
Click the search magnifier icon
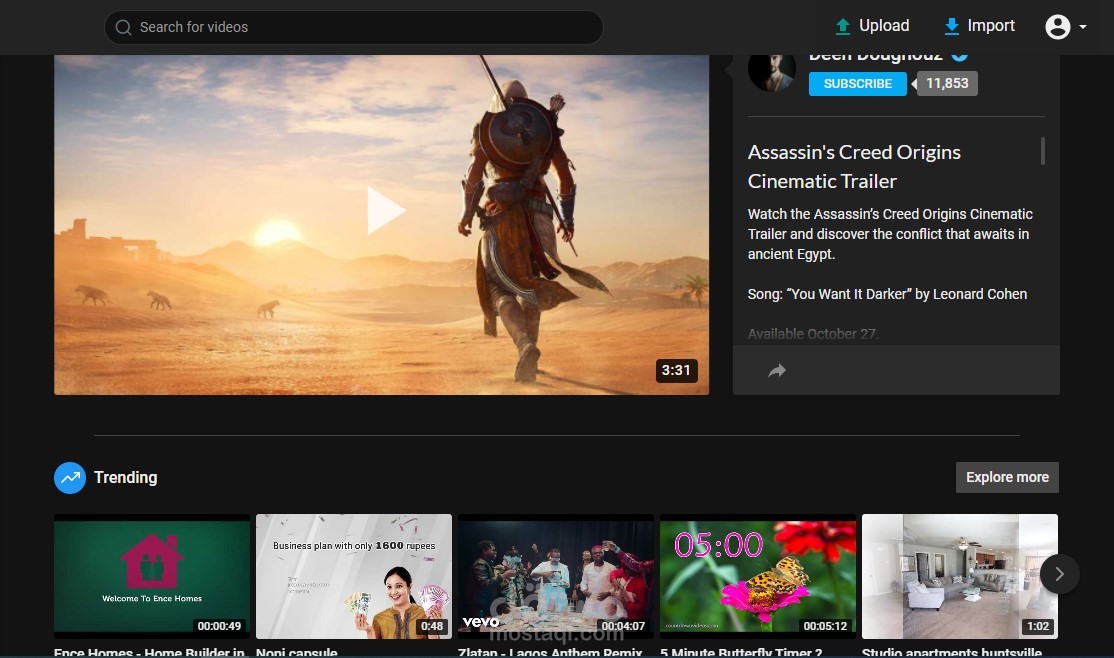click(124, 27)
